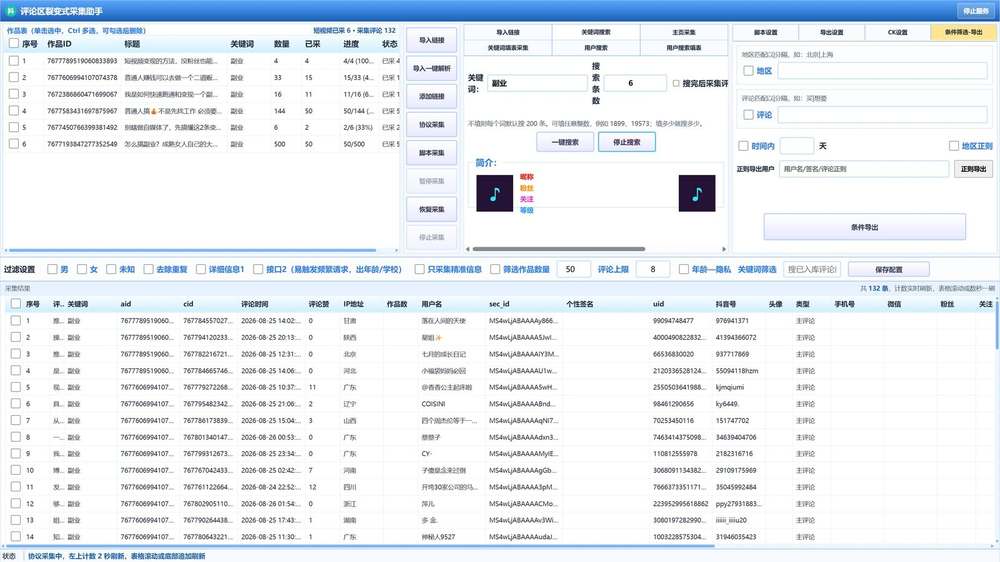Click the 停止服务 button in title bar
The width and height of the screenshot is (1000, 562).
pyautogui.click(x=975, y=11)
